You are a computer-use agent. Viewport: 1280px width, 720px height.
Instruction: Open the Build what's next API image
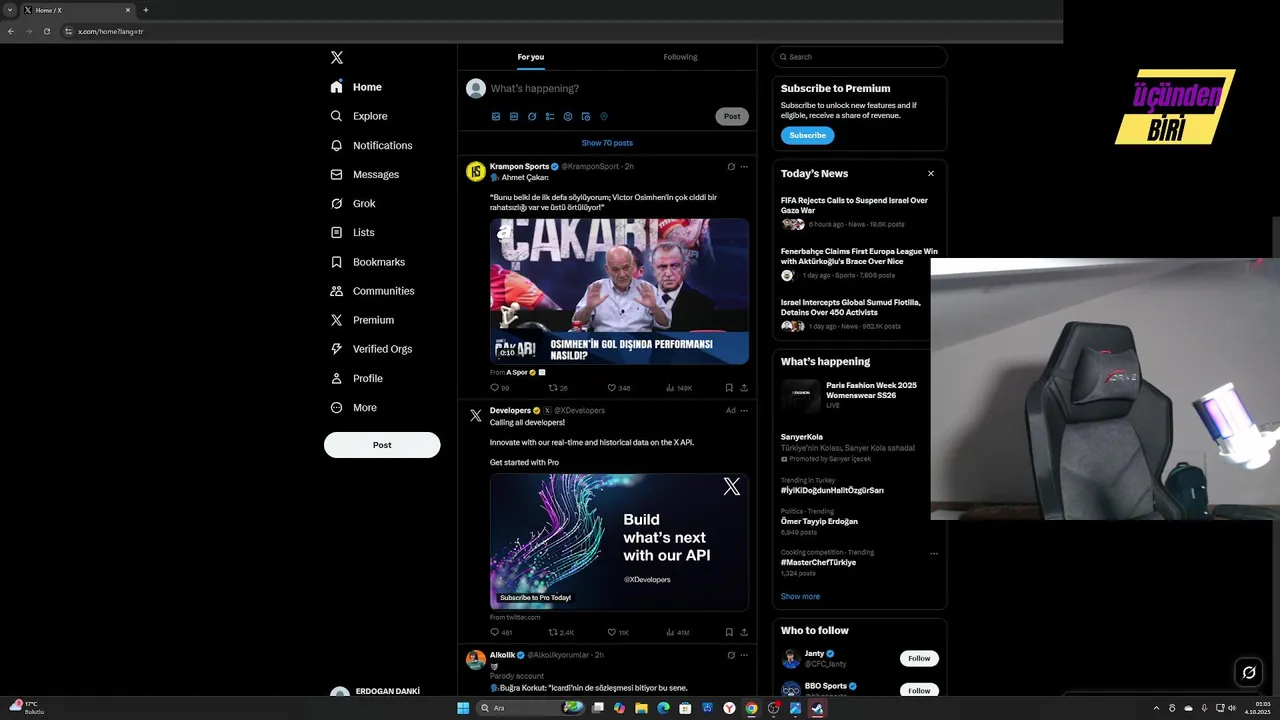619,541
